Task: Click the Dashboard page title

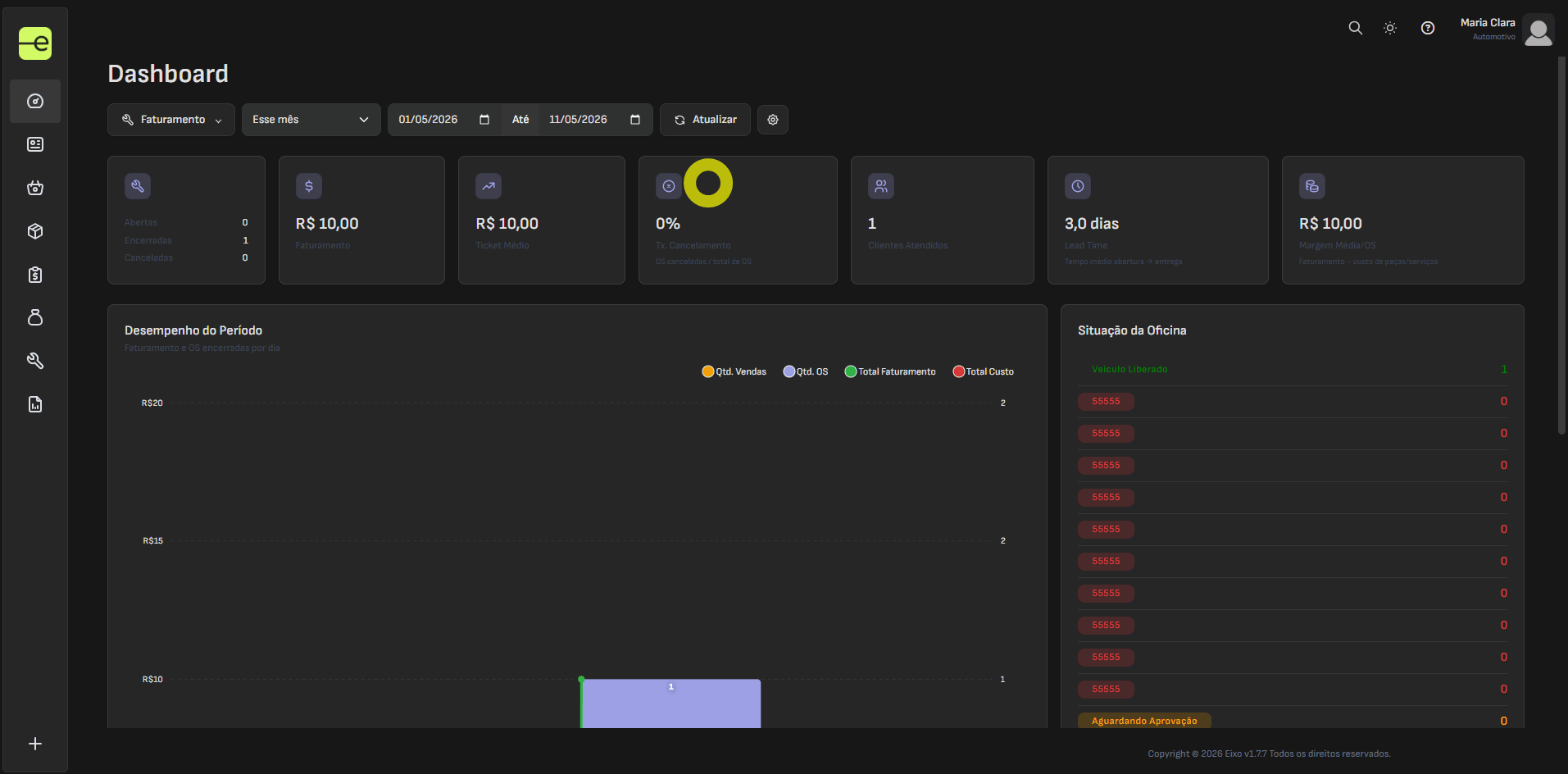Action: 168,74
